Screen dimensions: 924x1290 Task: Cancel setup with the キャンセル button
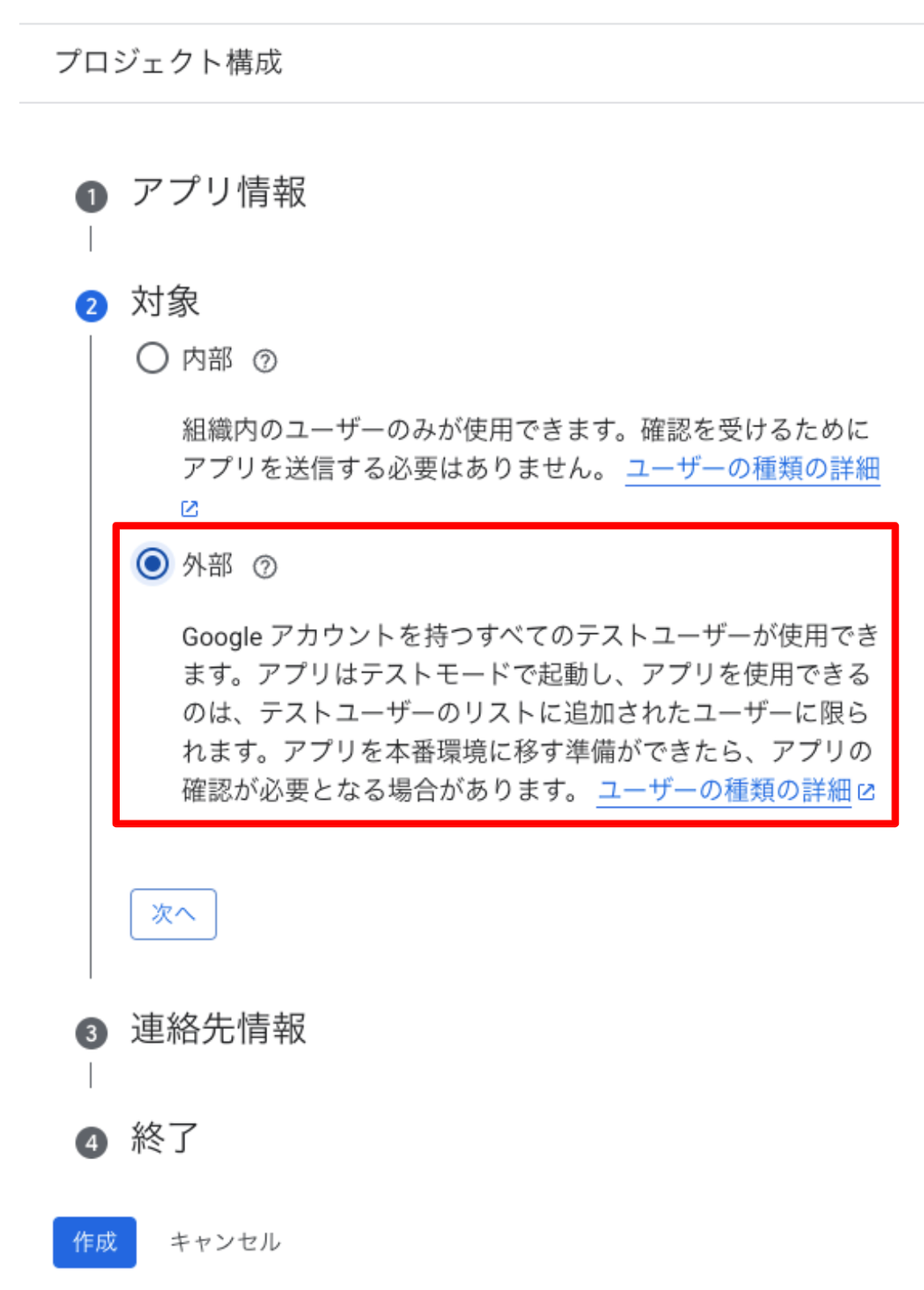(x=225, y=1242)
